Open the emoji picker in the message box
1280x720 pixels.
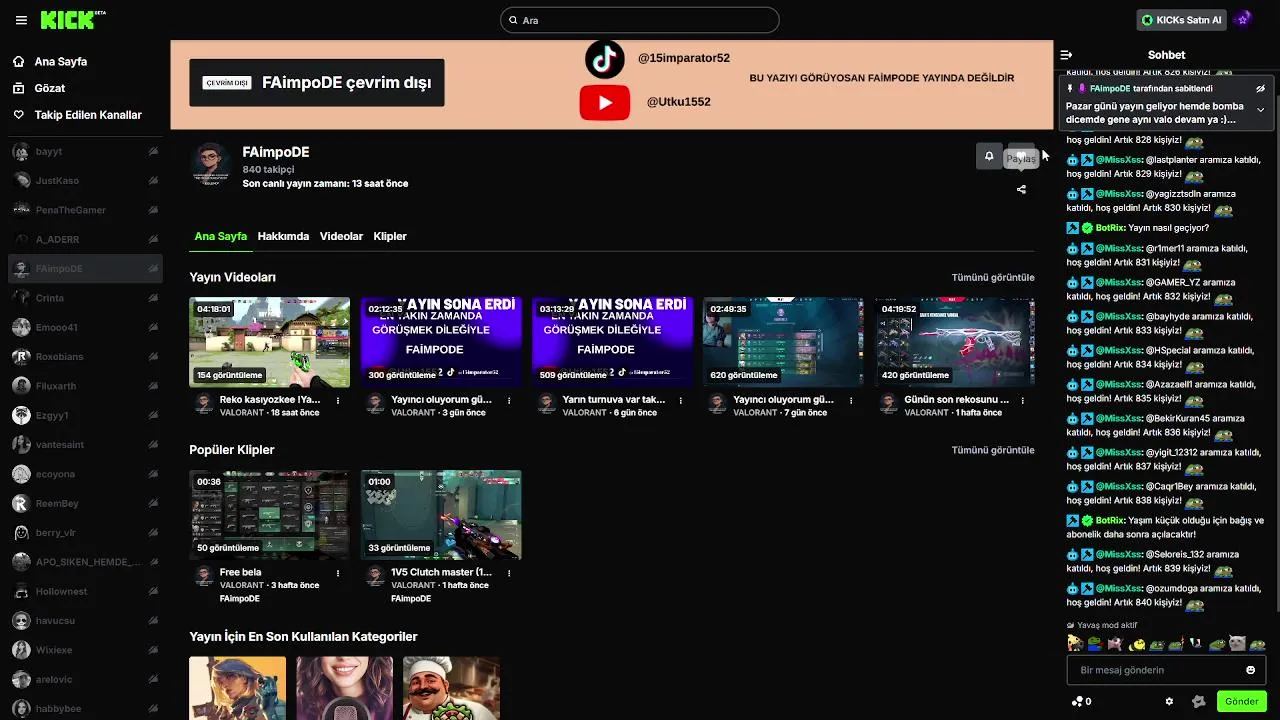point(1250,670)
